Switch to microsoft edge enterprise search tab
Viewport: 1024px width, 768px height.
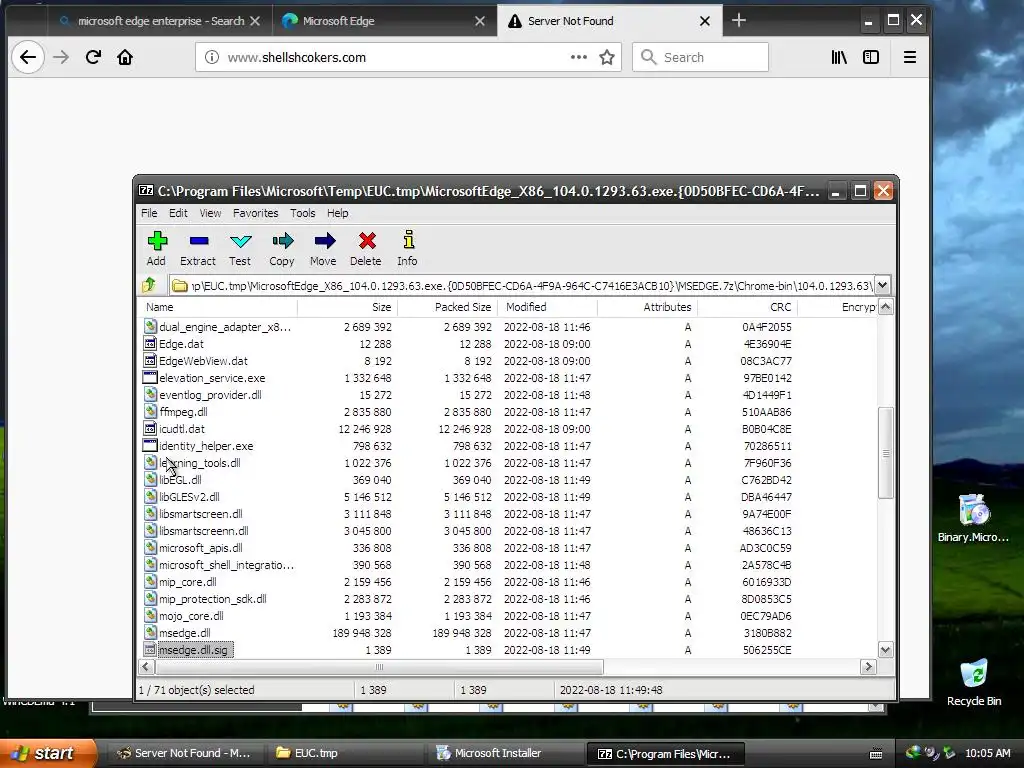coord(160,21)
